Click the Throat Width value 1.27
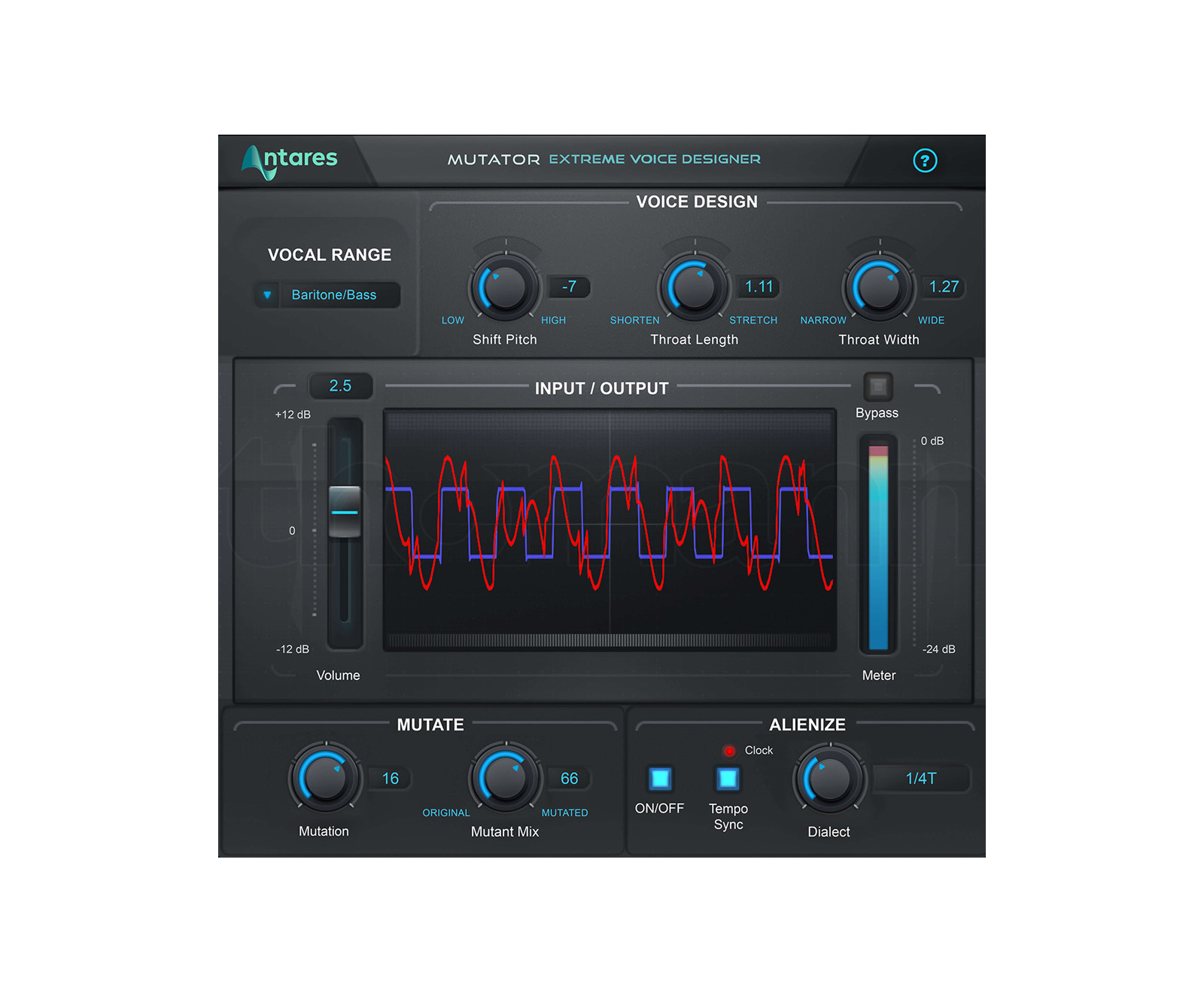 943,287
